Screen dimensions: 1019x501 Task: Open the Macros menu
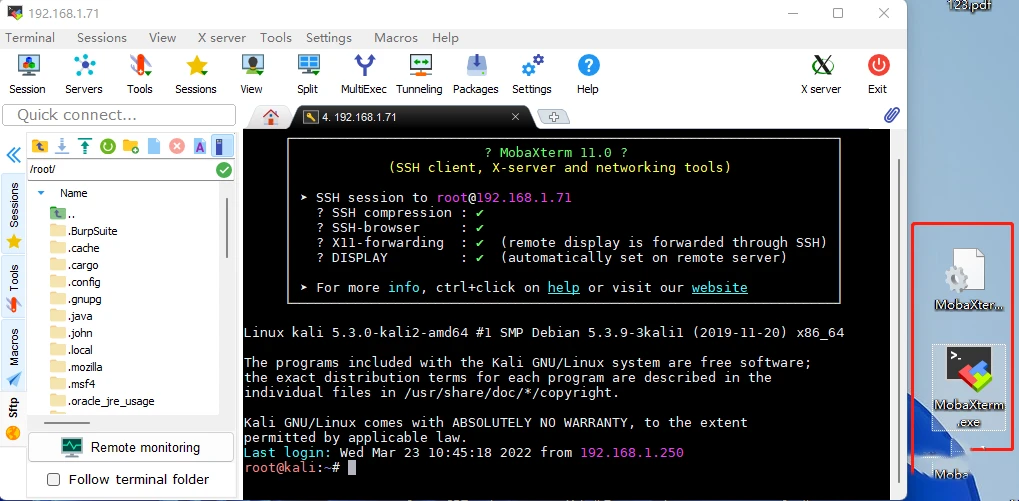(x=396, y=38)
